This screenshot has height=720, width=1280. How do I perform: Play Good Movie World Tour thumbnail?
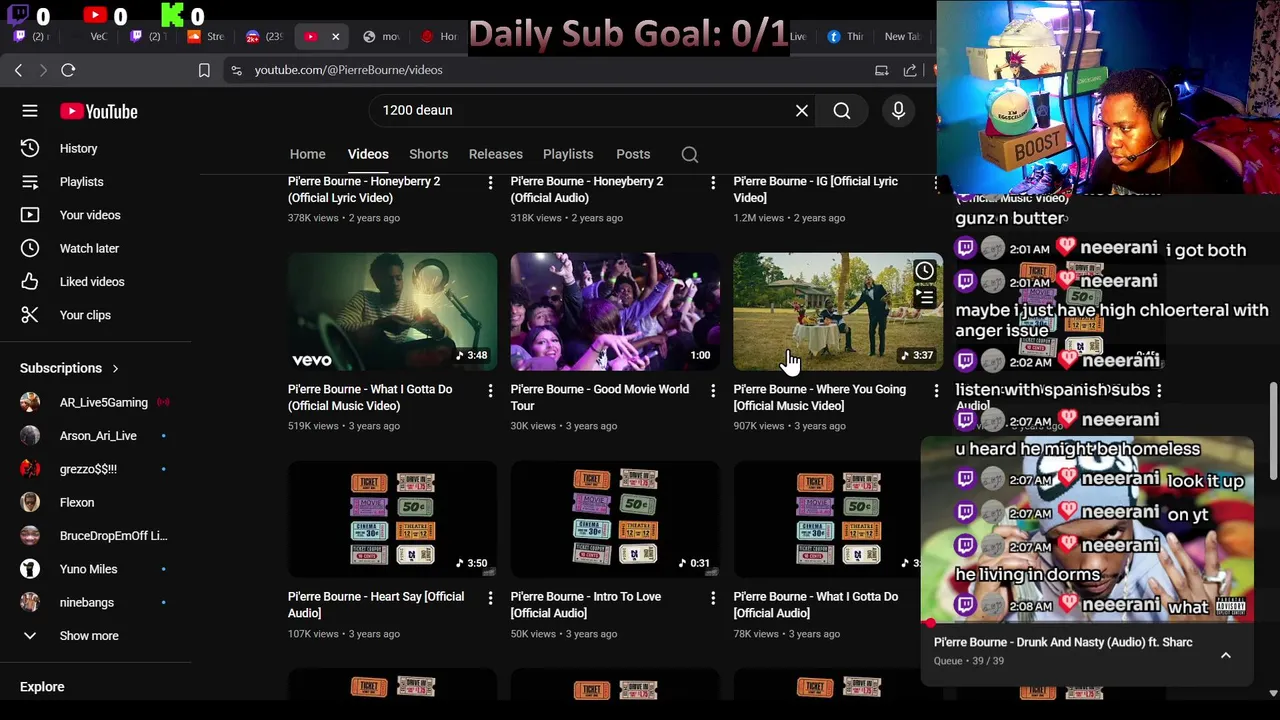[615, 312]
